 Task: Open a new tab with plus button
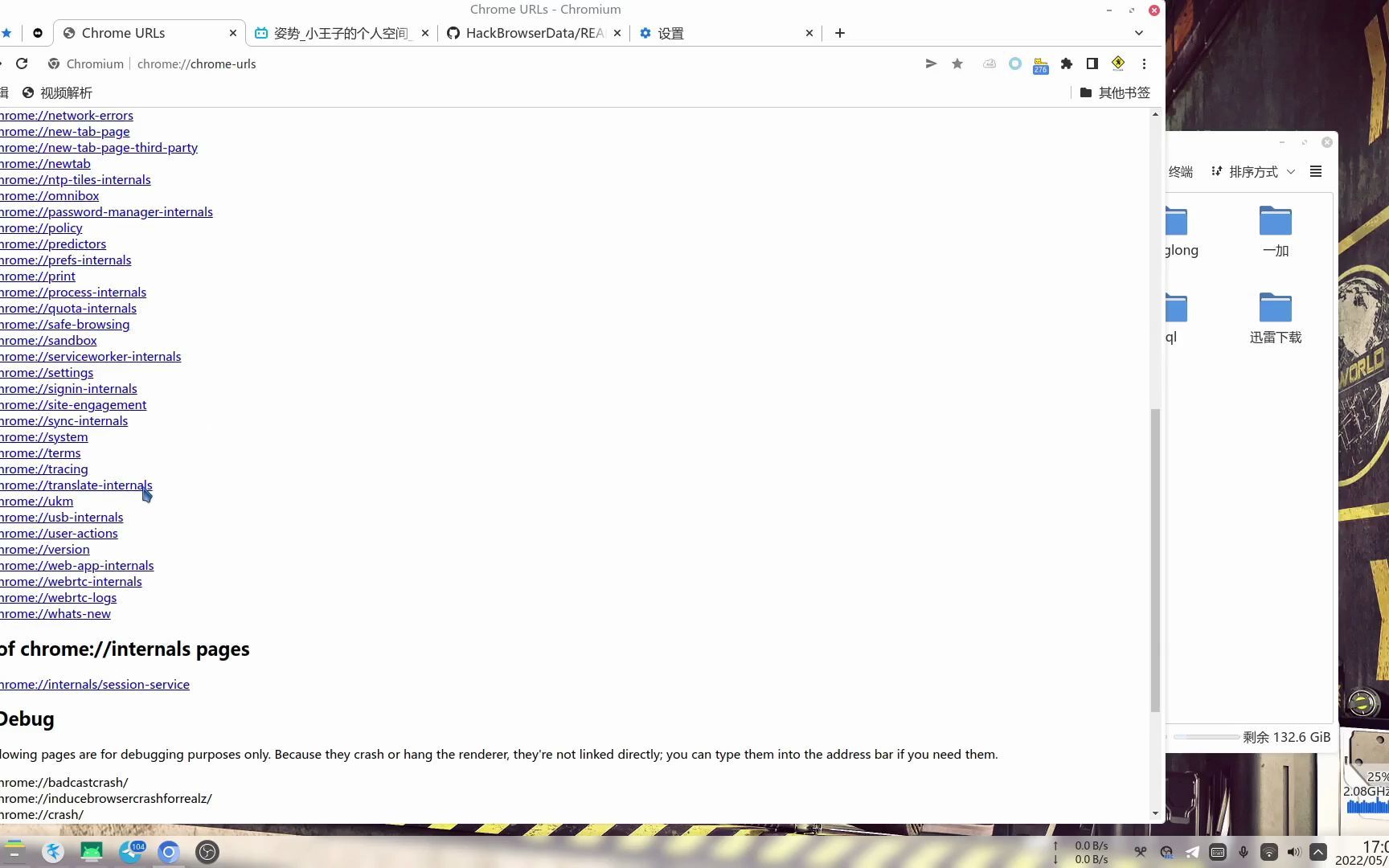point(840,33)
